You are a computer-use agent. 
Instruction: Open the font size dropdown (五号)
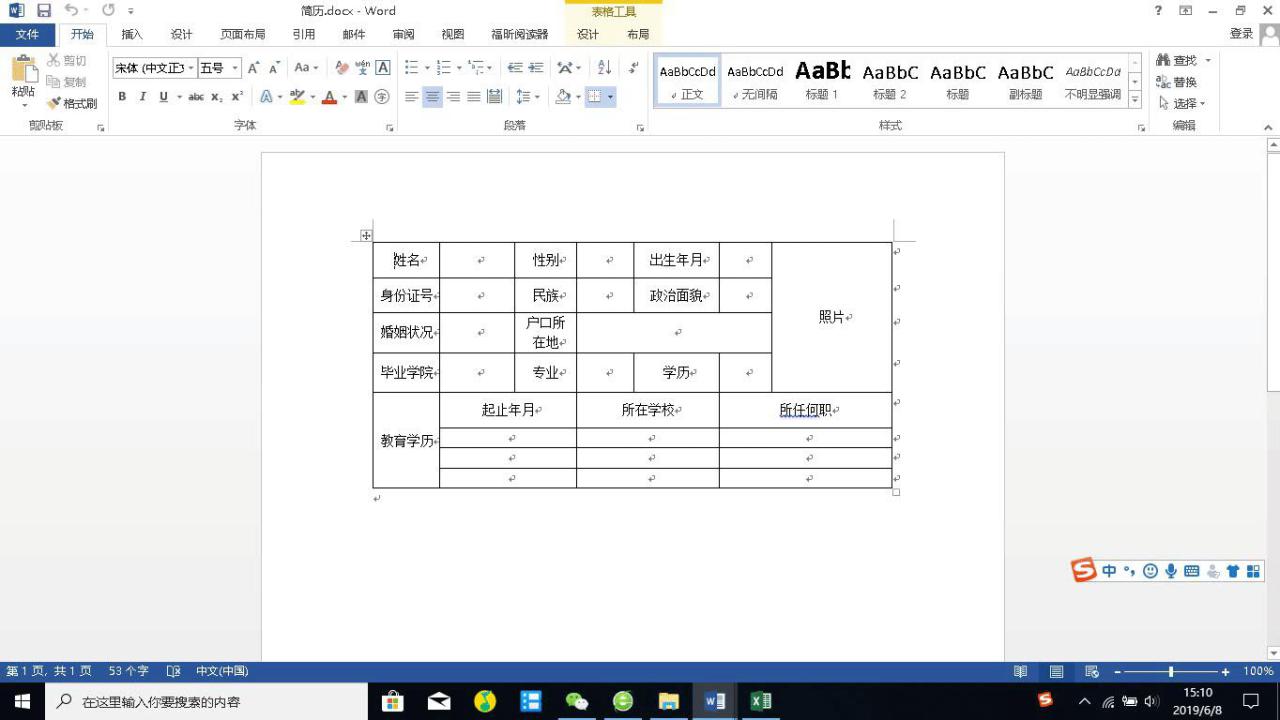[x=235, y=68]
